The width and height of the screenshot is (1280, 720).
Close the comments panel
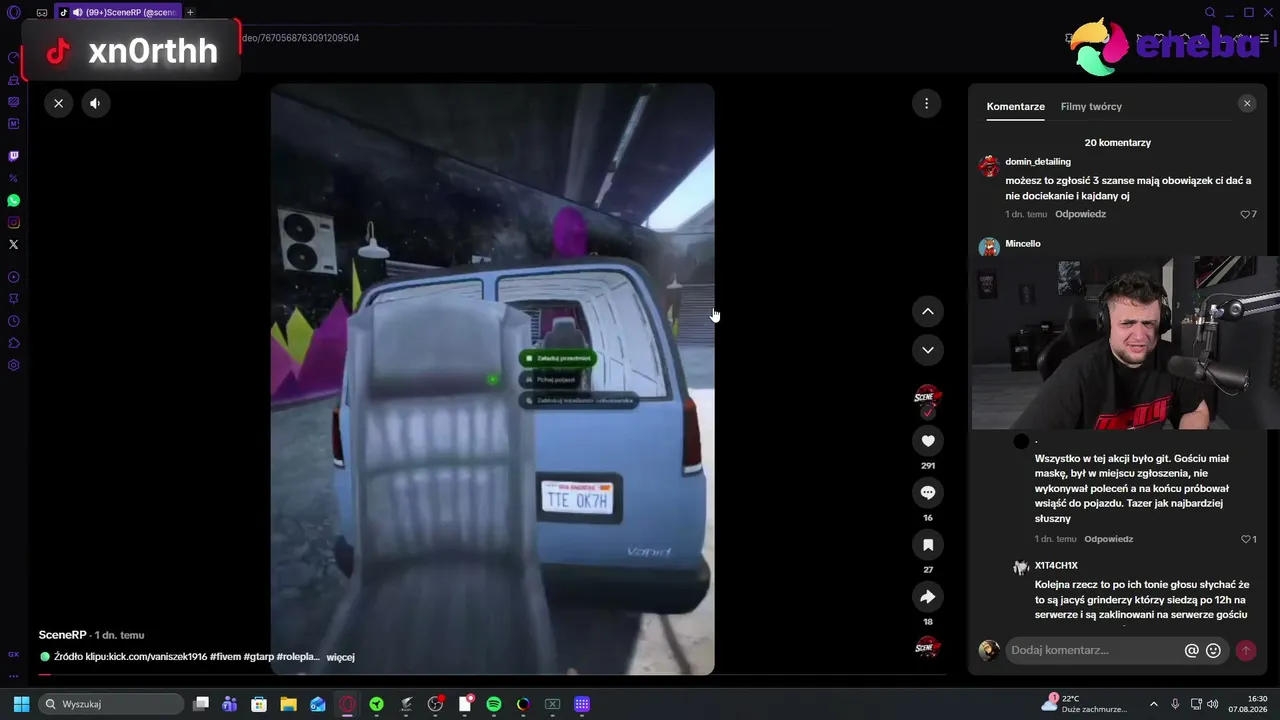coord(1247,103)
